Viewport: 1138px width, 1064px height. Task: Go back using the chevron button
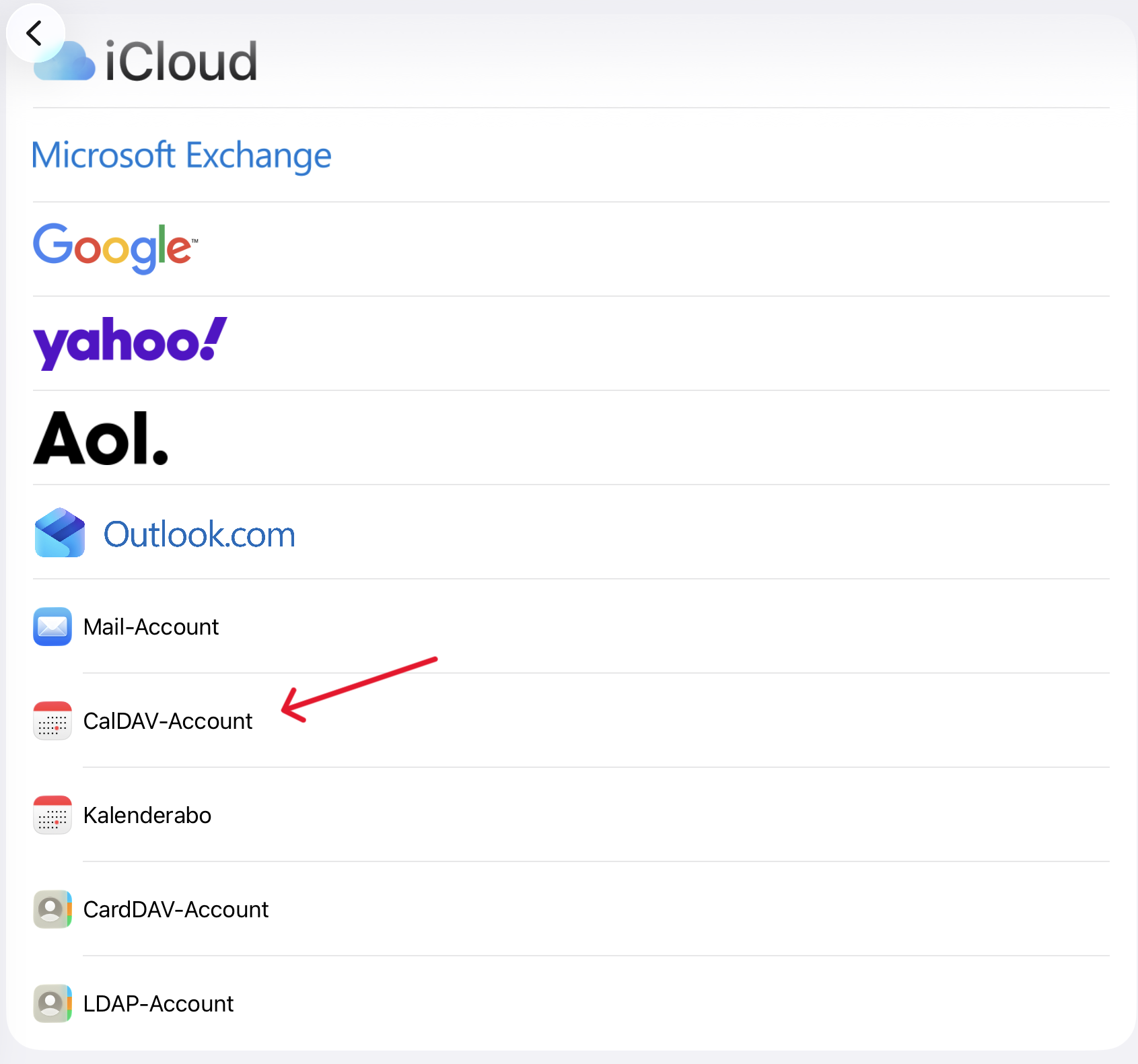(35, 33)
